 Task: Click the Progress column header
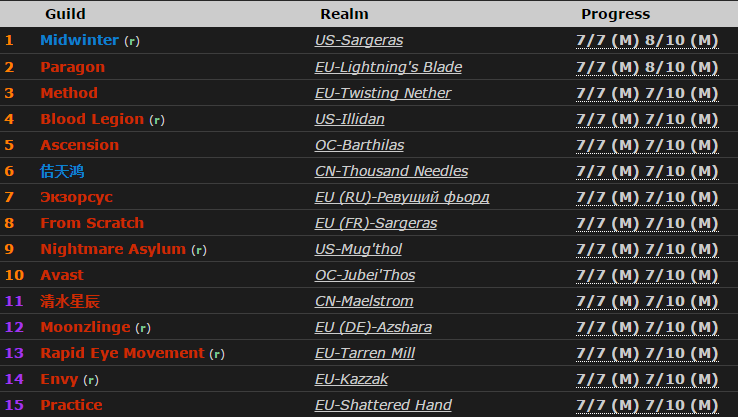615,14
